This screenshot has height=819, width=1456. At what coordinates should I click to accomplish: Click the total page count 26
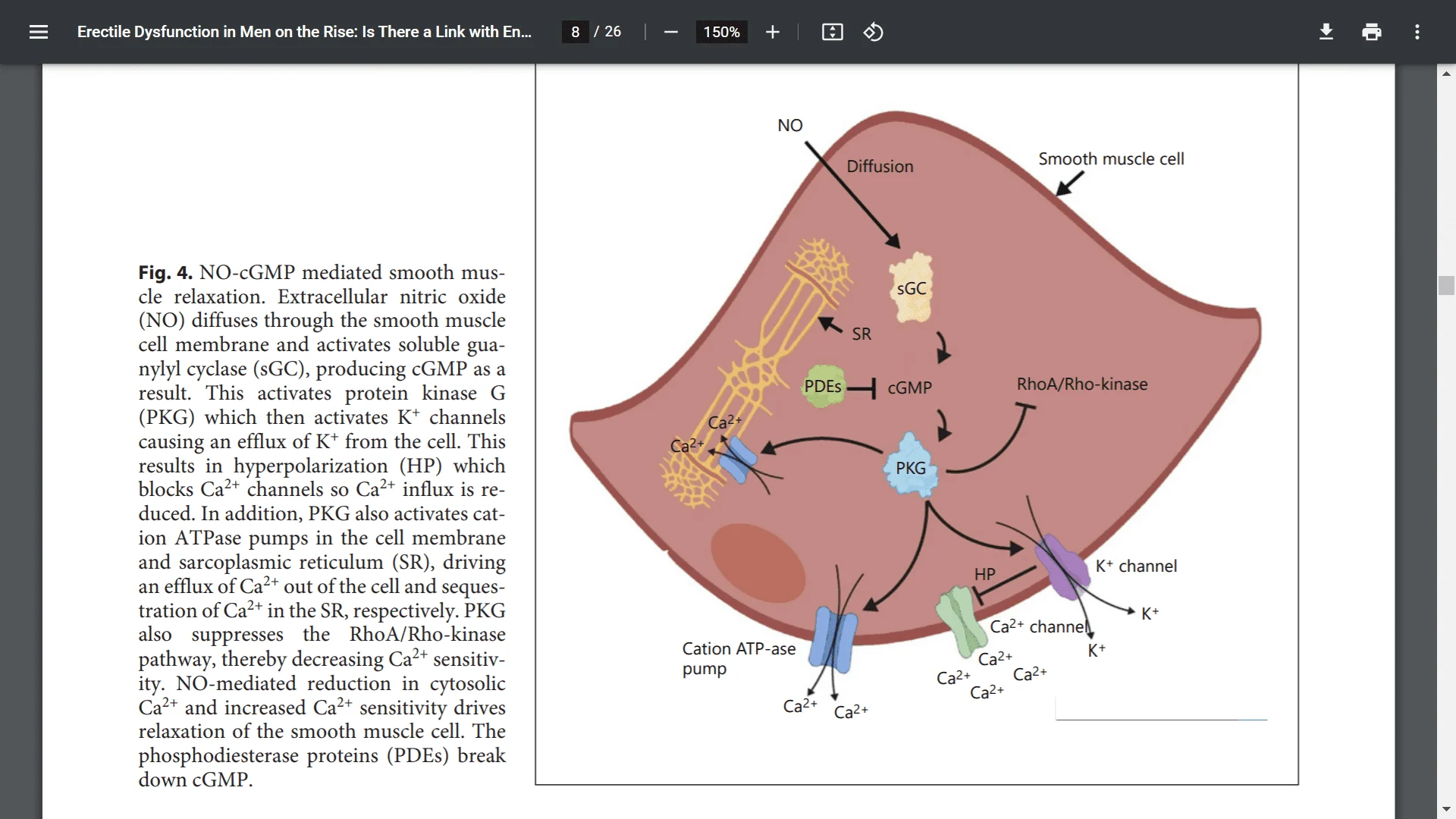point(613,32)
